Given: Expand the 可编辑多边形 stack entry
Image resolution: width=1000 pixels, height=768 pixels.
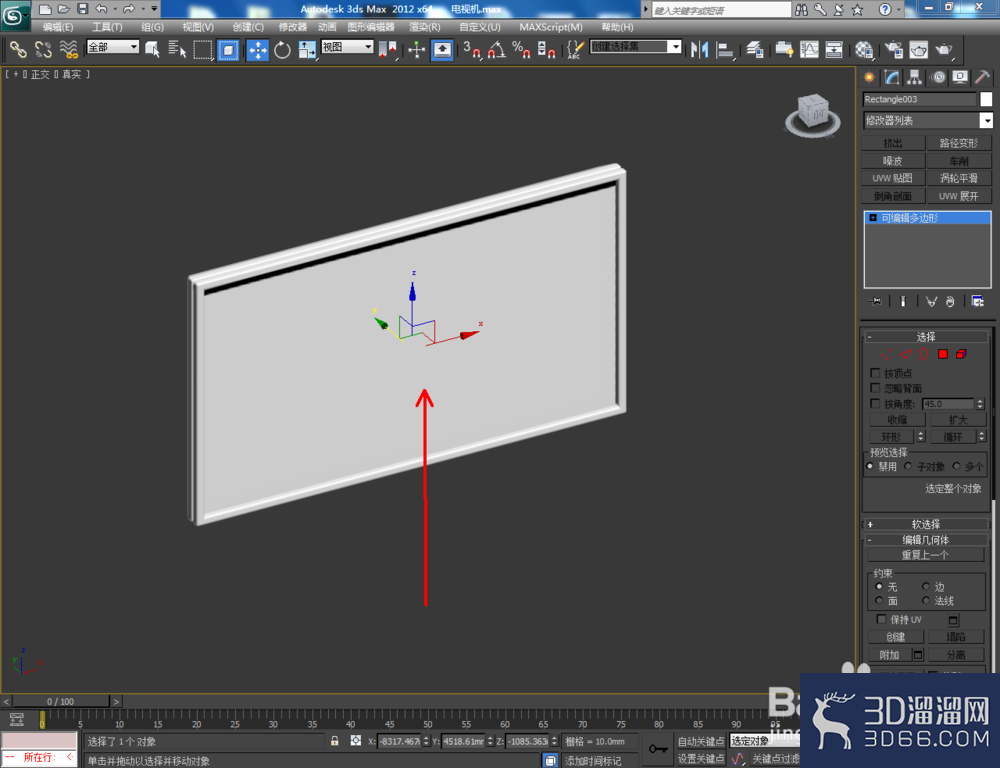Looking at the screenshot, I should [x=873, y=218].
